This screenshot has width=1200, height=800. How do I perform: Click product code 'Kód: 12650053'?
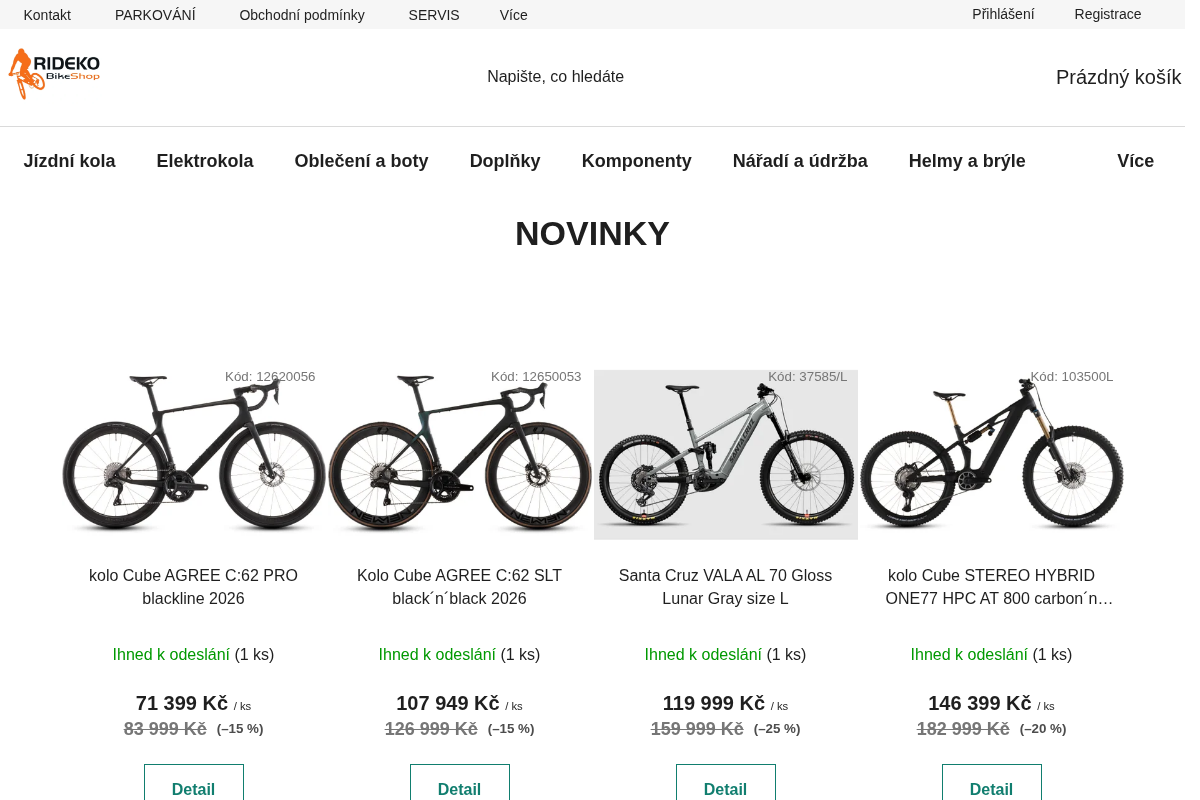536,377
